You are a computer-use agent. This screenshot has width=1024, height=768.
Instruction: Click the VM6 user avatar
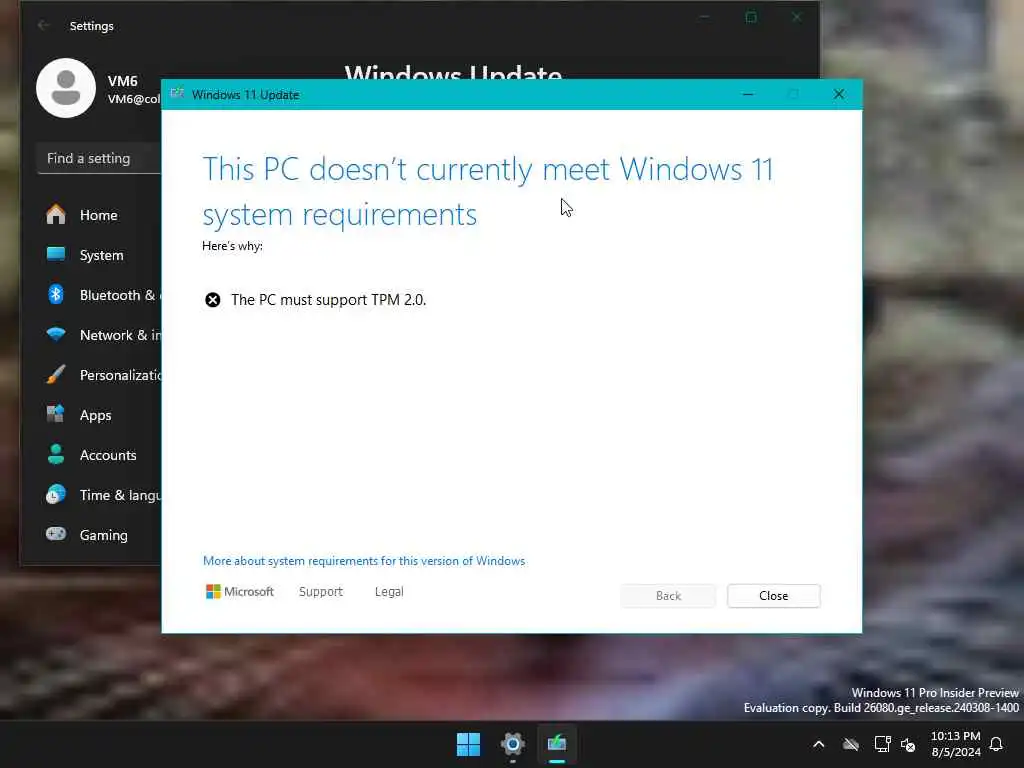click(66, 88)
